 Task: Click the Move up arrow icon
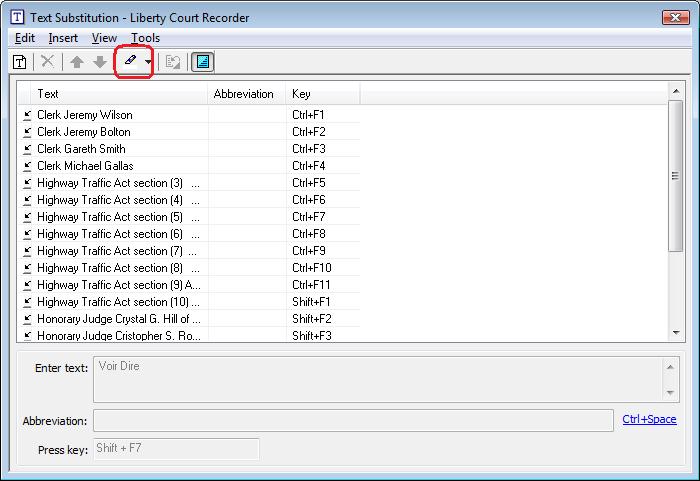click(77, 62)
